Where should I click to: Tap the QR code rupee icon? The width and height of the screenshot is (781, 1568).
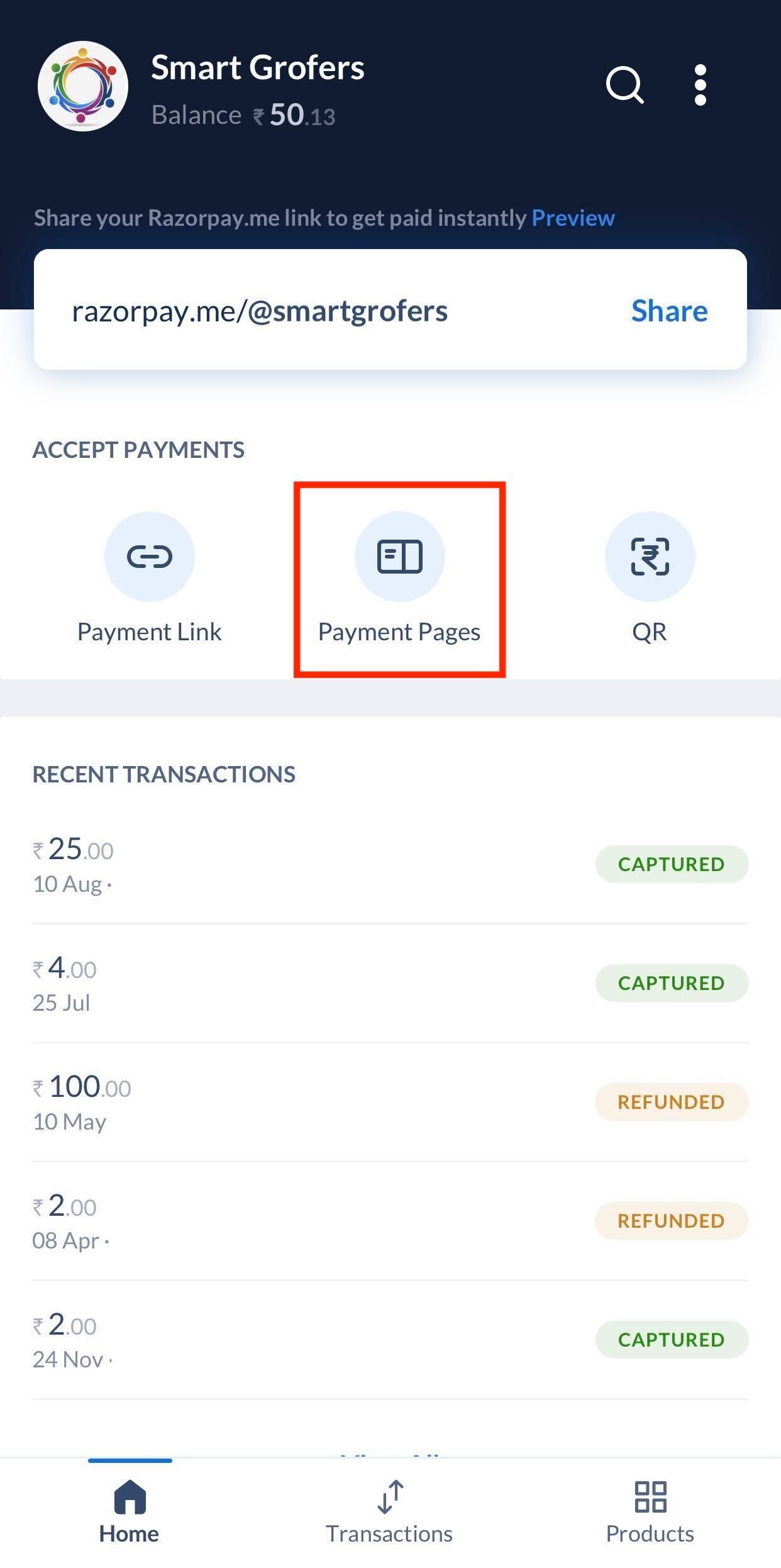pos(650,557)
